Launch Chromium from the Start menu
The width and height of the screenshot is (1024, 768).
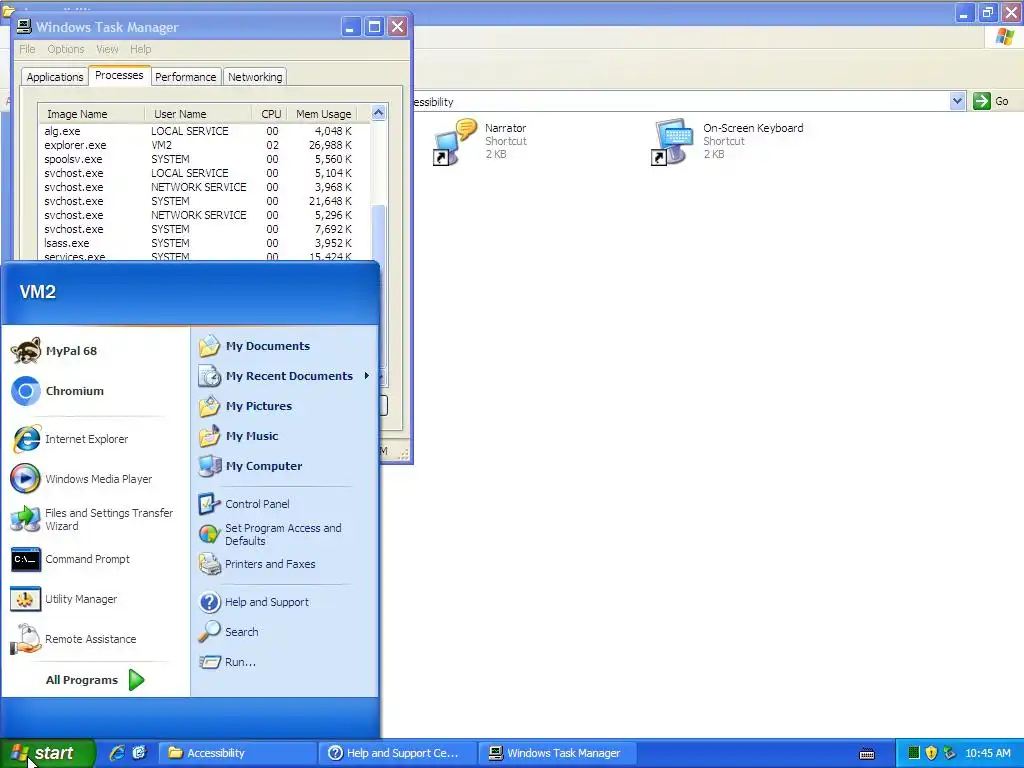(57, 391)
